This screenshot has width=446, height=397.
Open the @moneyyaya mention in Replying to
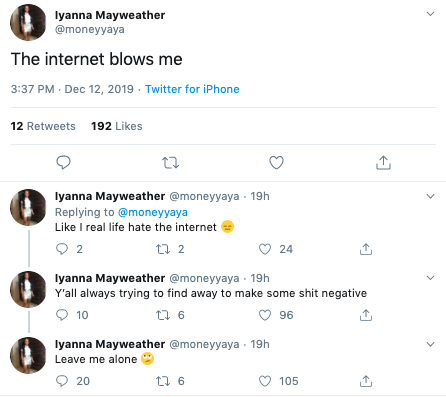click(153, 212)
